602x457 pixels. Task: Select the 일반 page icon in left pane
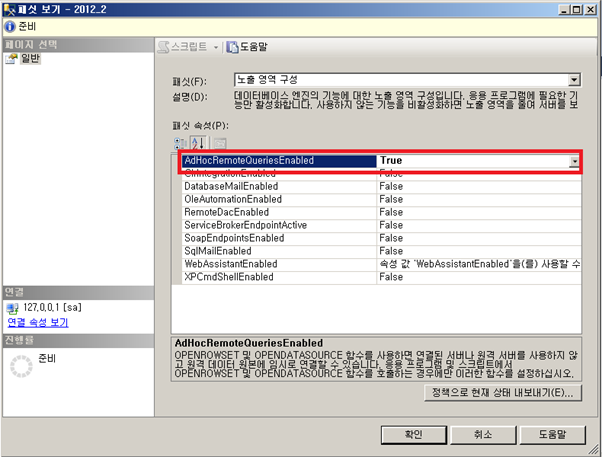[x=12, y=60]
